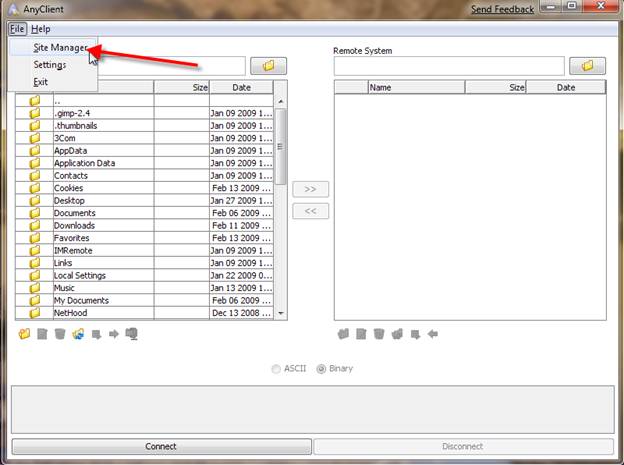This screenshot has width=624, height=465.
Task: Click the 'Jan 22 2009' date cell
Action: click(241, 275)
